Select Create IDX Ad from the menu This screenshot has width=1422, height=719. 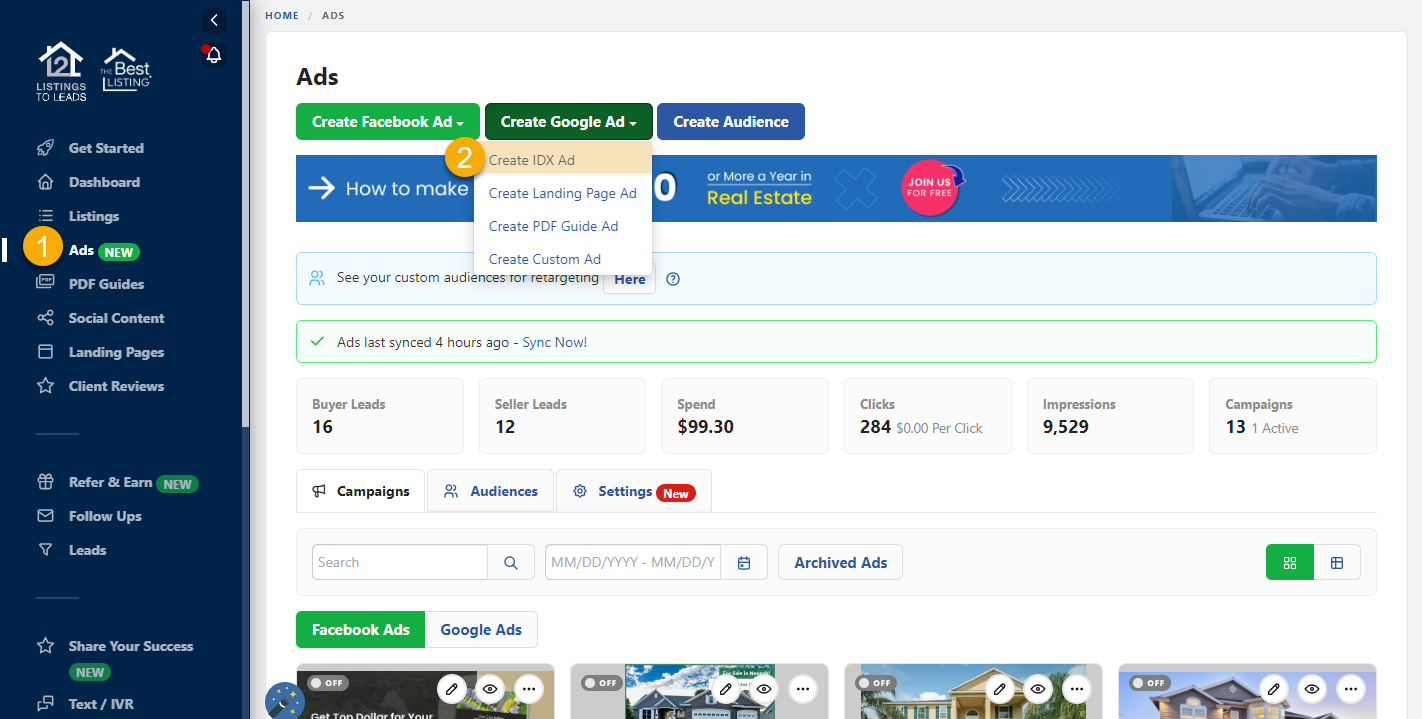pyautogui.click(x=531, y=159)
